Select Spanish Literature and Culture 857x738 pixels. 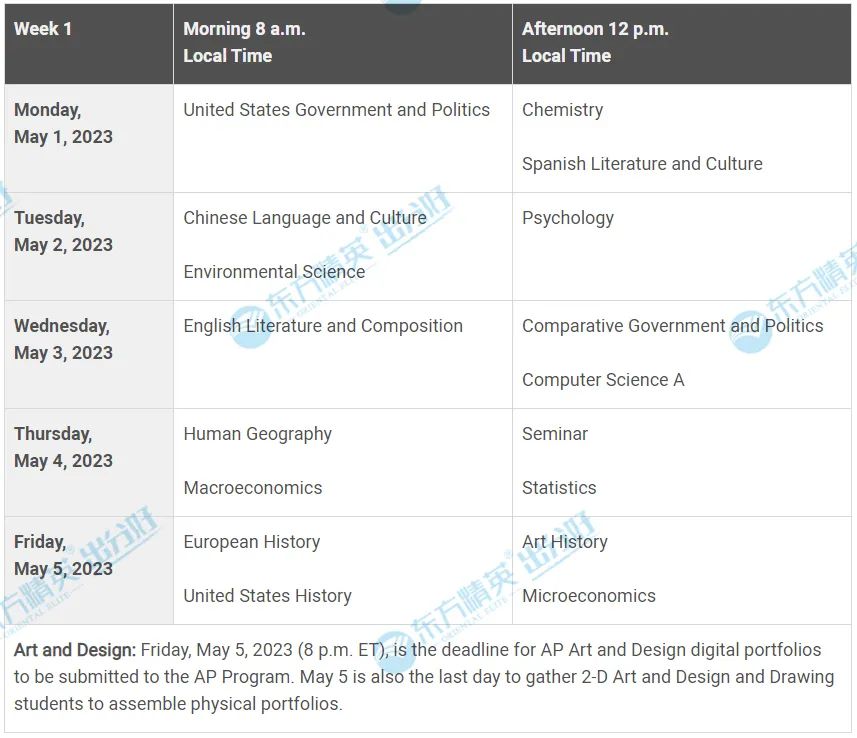pyautogui.click(x=642, y=164)
